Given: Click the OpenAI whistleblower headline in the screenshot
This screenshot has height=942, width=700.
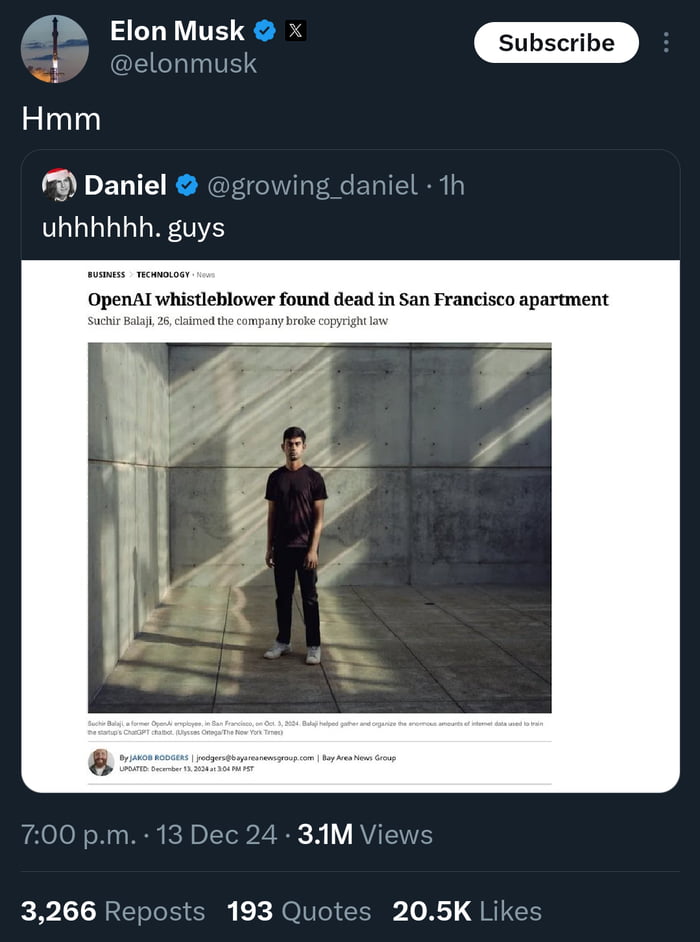Looking at the screenshot, I should [348, 299].
